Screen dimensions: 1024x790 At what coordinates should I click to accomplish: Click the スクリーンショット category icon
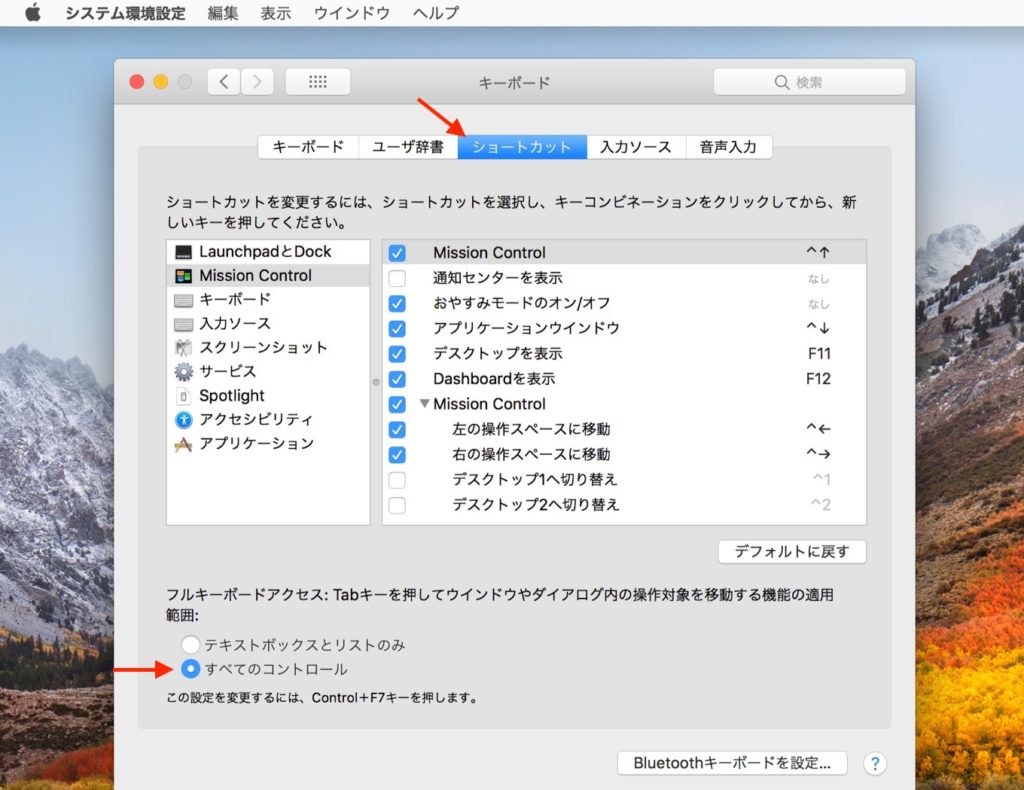[184, 348]
